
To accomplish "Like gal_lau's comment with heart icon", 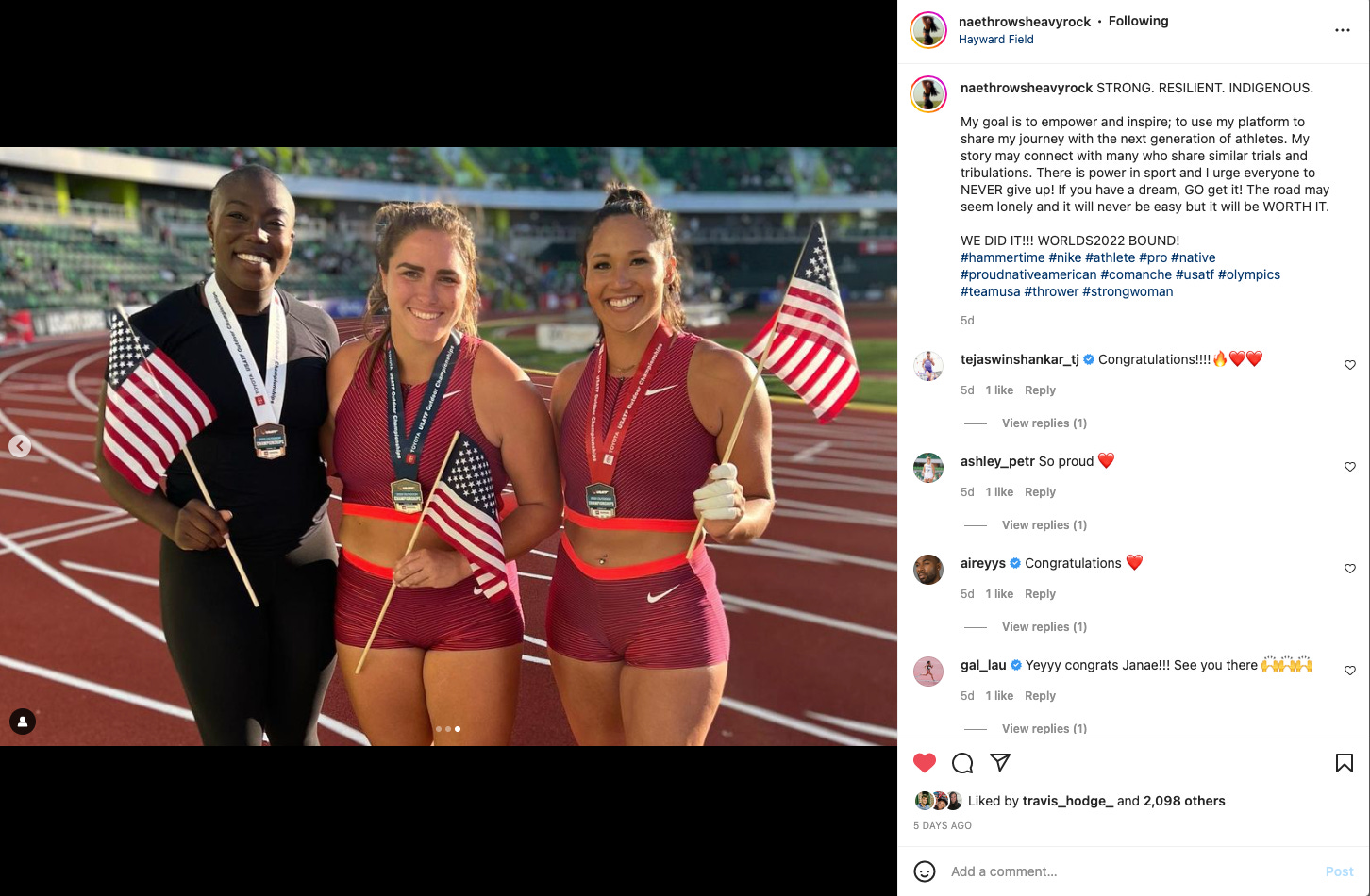I will tap(1350, 671).
